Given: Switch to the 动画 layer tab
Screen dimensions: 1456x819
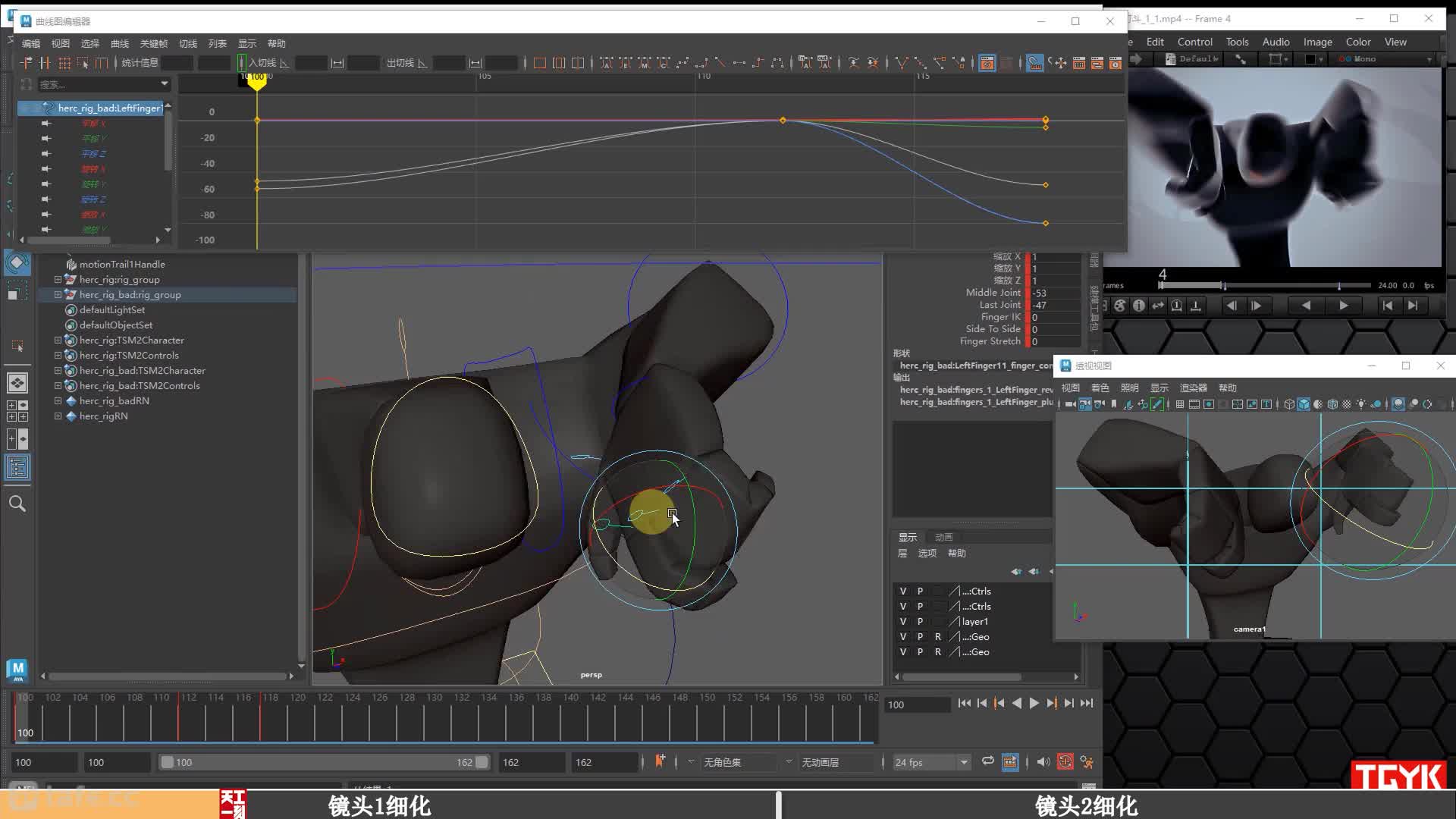Looking at the screenshot, I should tap(943, 537).
